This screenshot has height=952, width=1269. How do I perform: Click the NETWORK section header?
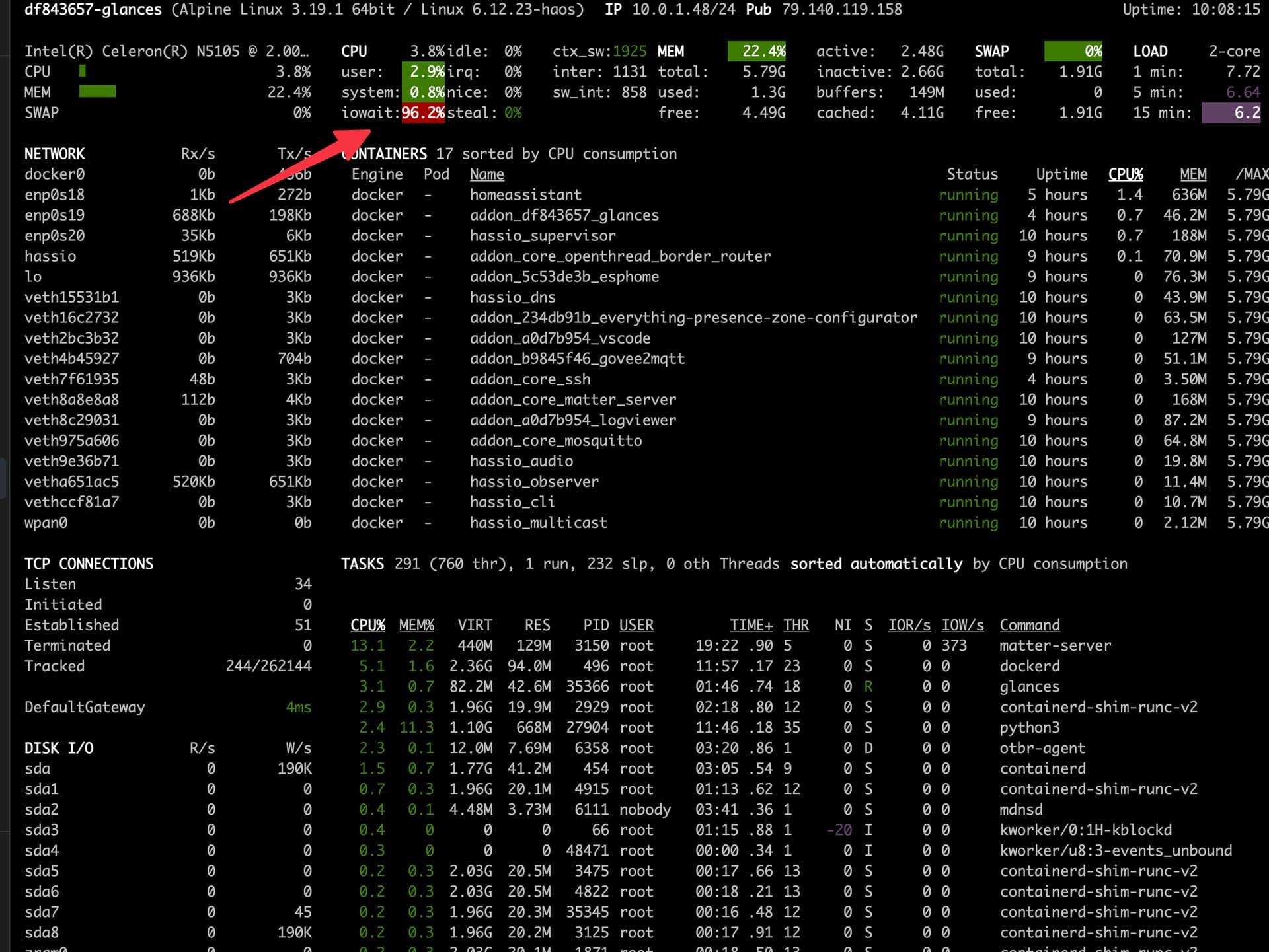[54, 154]
